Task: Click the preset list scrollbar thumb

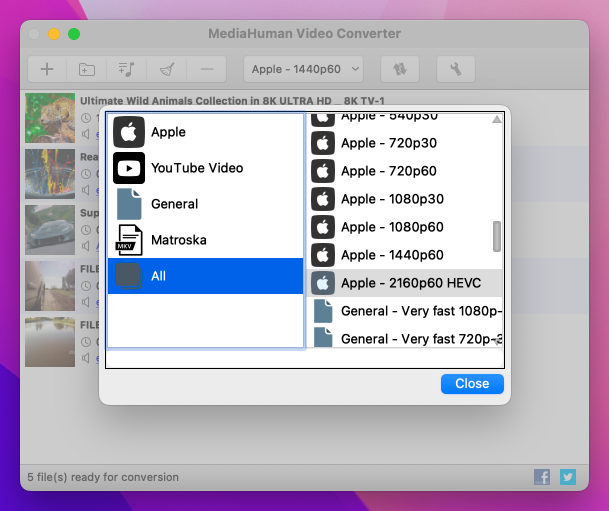Action: tap(497, 236)
